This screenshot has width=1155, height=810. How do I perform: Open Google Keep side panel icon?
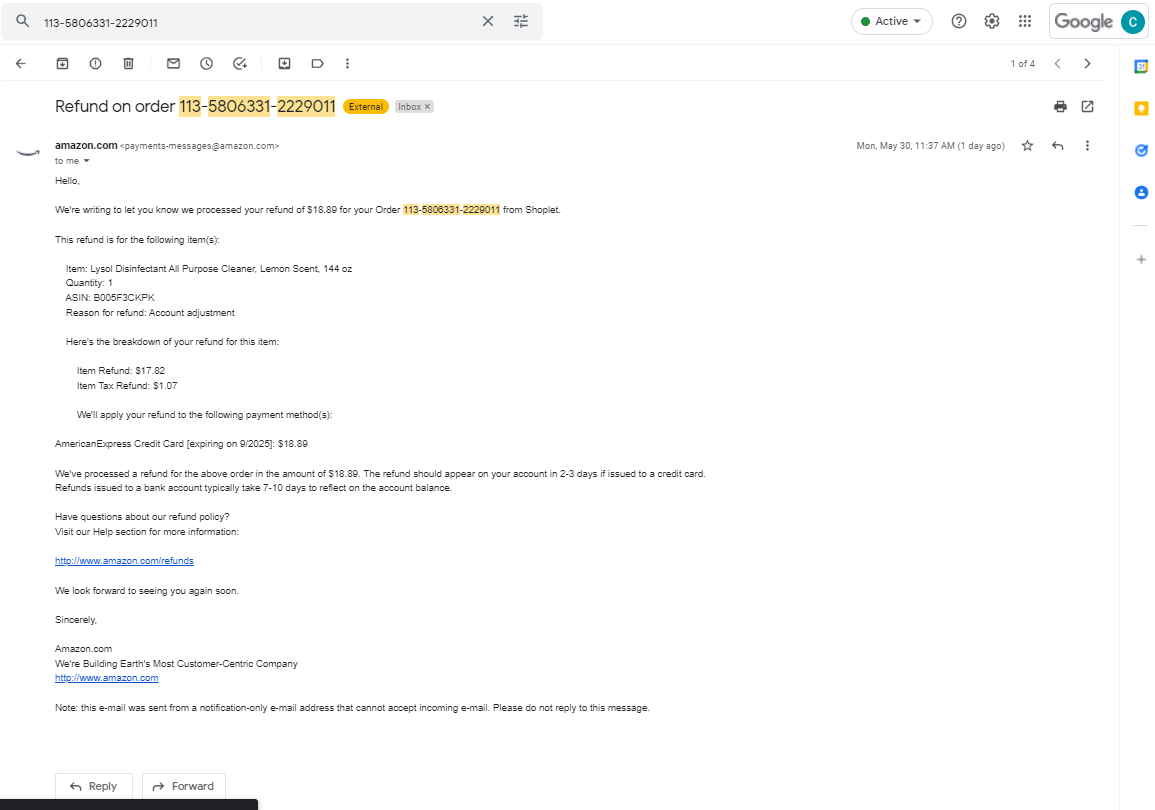[x=1140, y=108]
